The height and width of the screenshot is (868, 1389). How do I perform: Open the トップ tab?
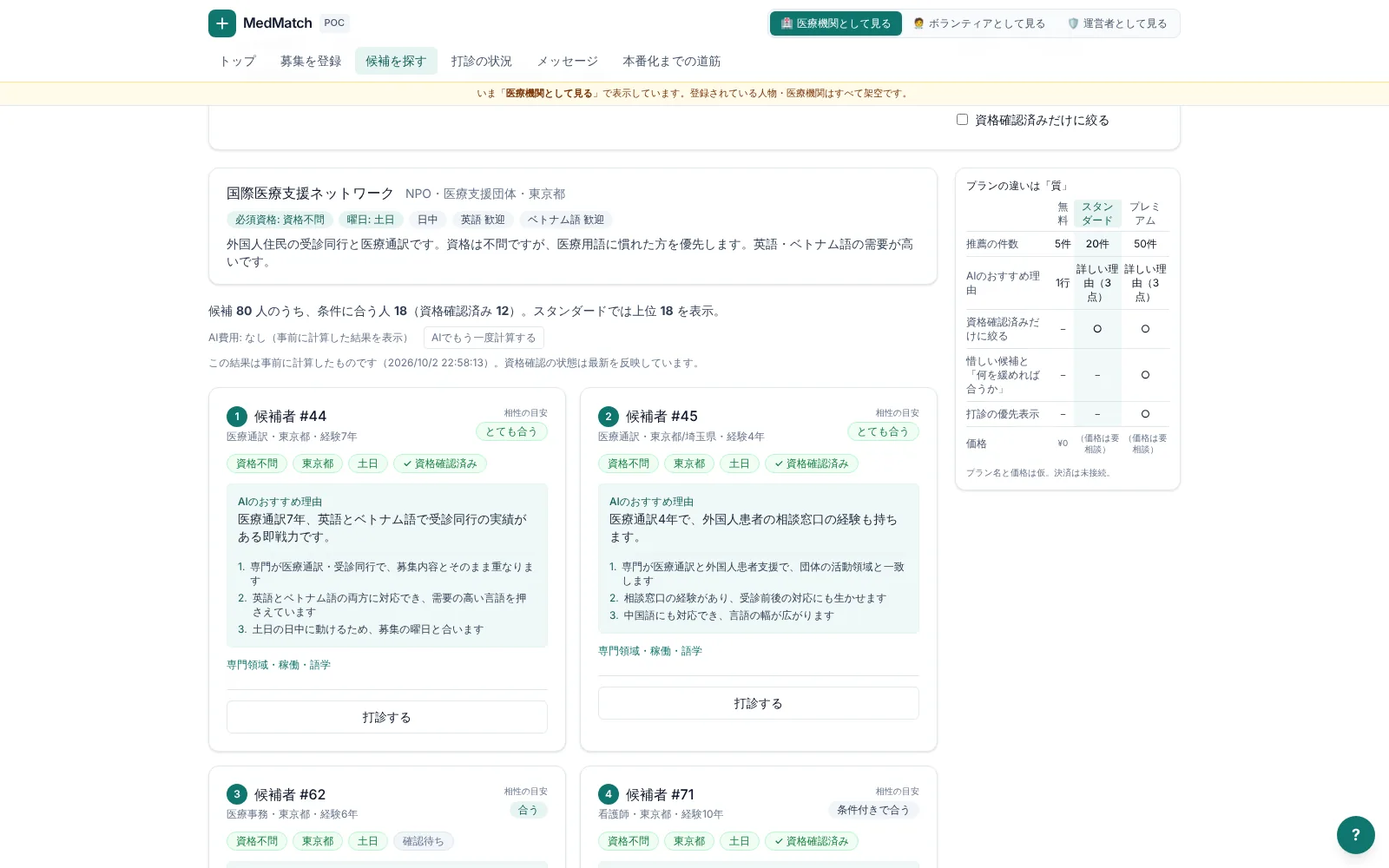click(237, 61)
